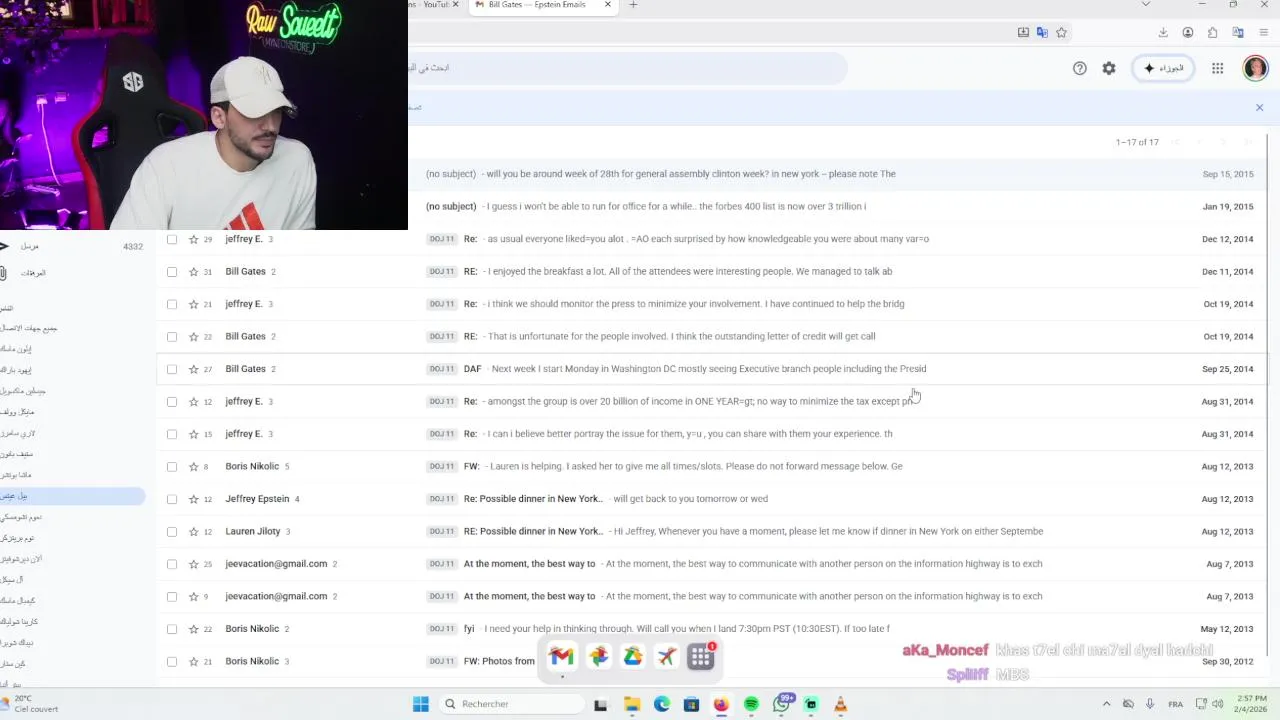Open the browser extensions puzzle icon

(x=1213, y=32)
